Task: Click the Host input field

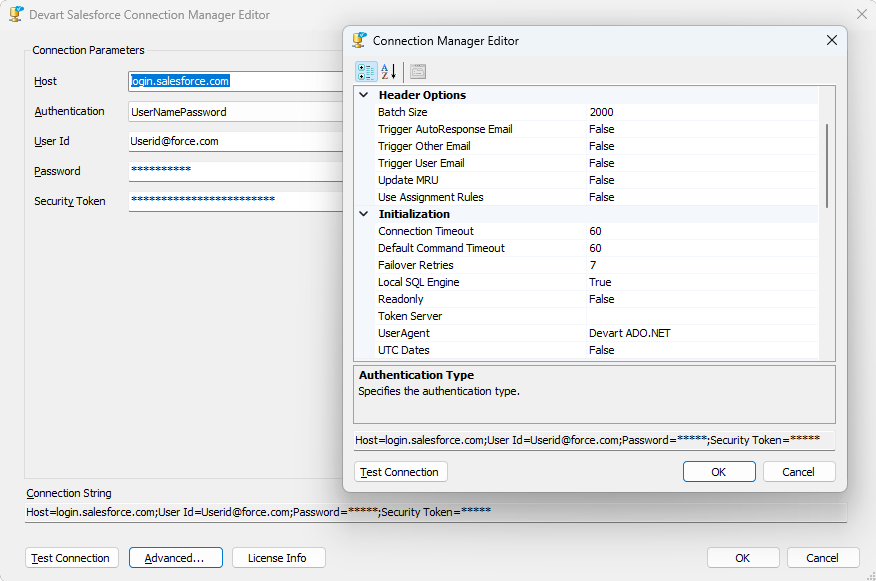Action: 235,82
